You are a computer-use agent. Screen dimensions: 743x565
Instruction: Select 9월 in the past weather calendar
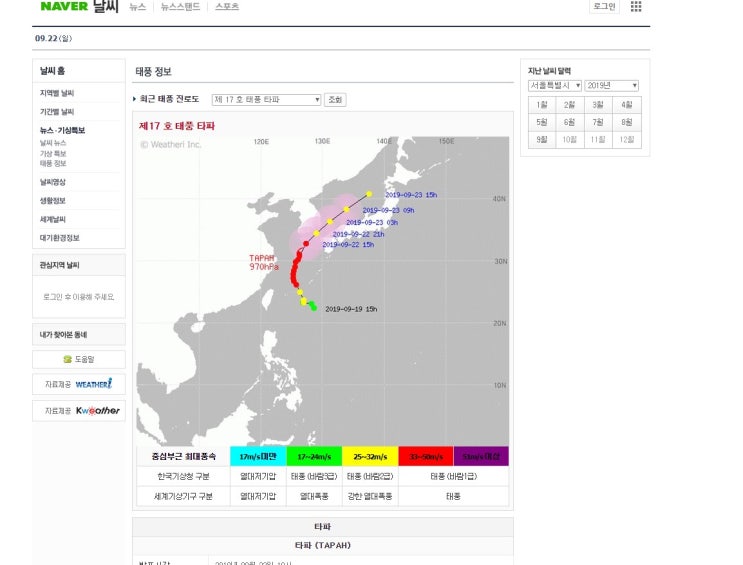click(542, 139)
